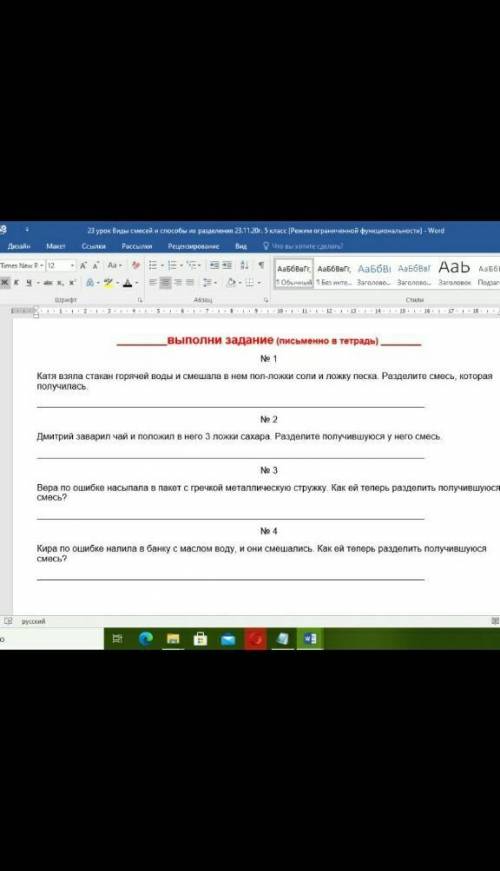Screen dimensions: 500x871
Task: Open Microsoft Edge from the taskbar
Action: pyautogui.click(x=146, y=639)
